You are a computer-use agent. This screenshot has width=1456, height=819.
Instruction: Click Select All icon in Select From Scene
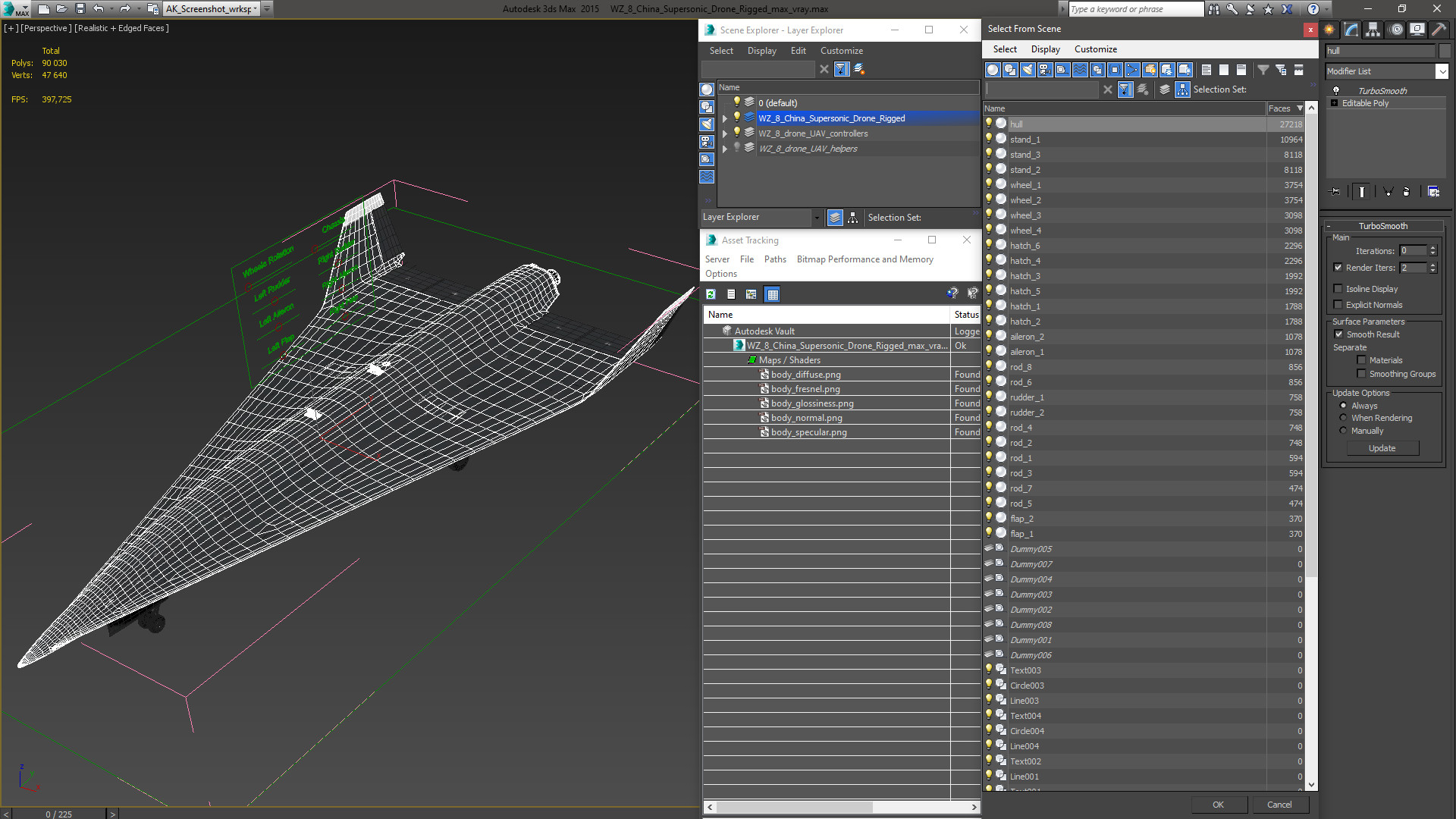(1207, 70)
